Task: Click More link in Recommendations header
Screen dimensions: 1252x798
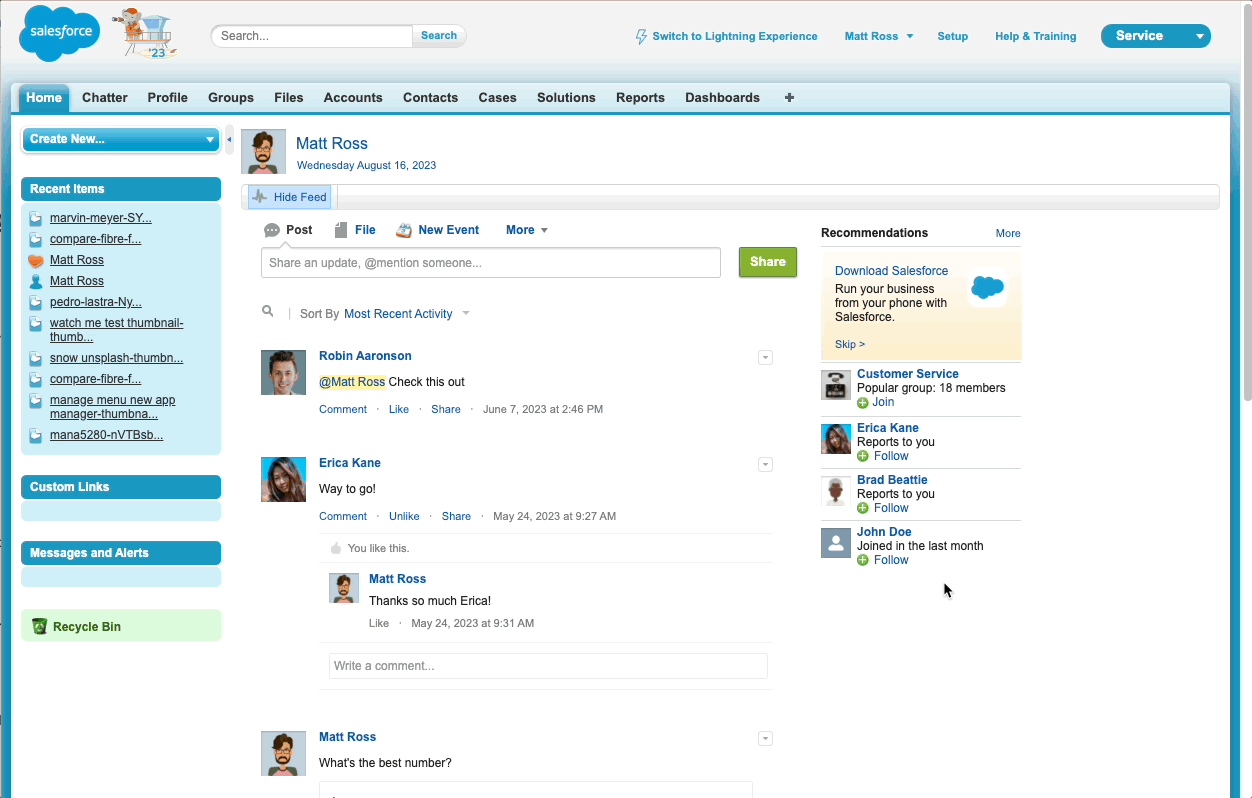Action: click(1008, 233)
